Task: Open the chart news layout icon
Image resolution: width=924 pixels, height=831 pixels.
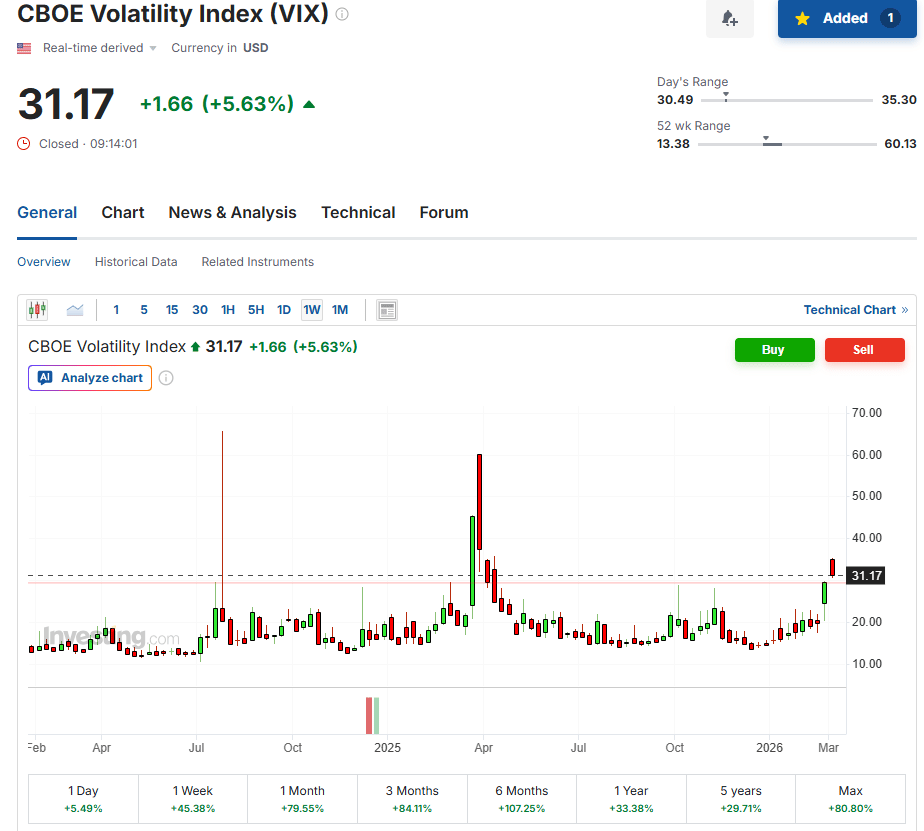Action: (x=387, y=310)
